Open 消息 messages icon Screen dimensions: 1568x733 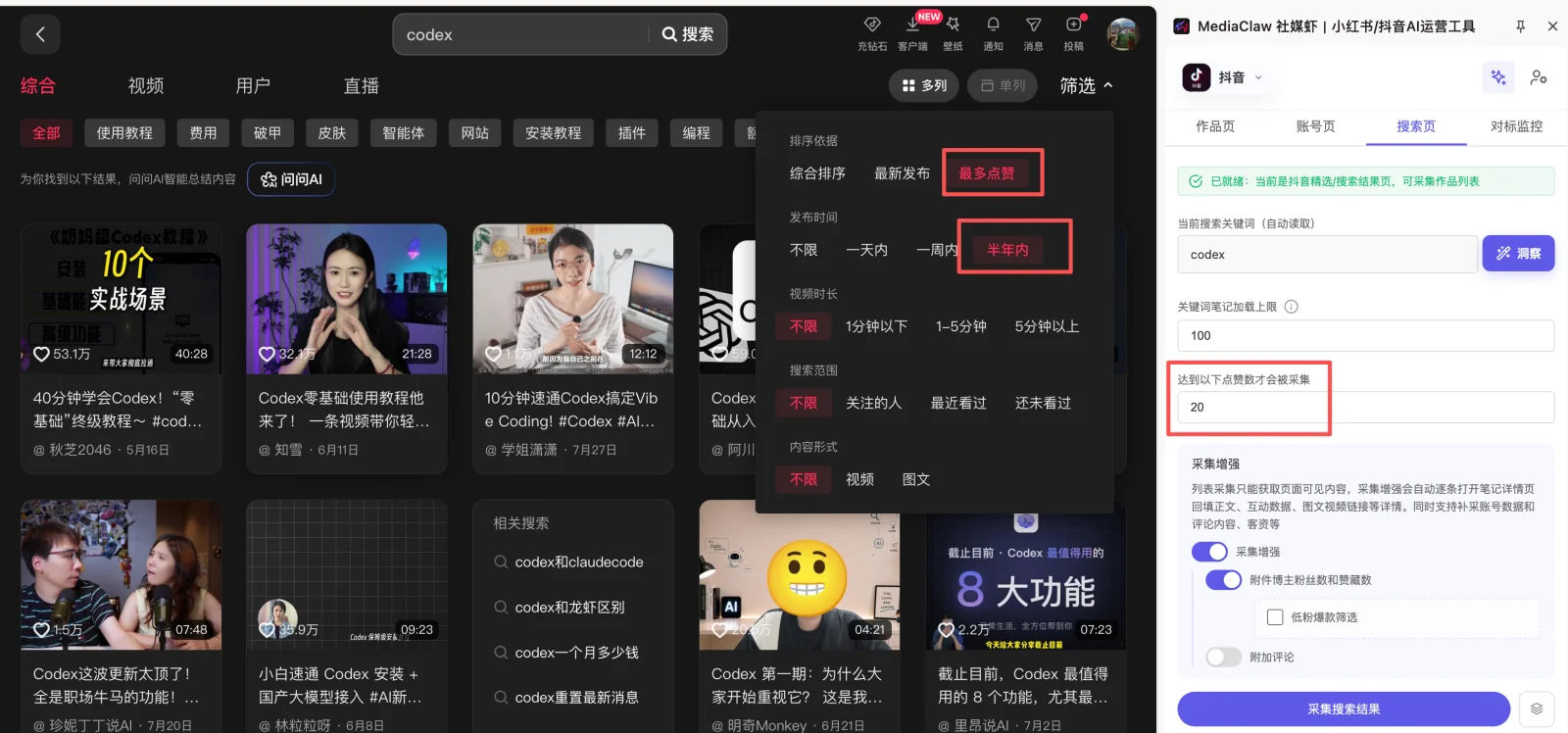click(1033, 24)
